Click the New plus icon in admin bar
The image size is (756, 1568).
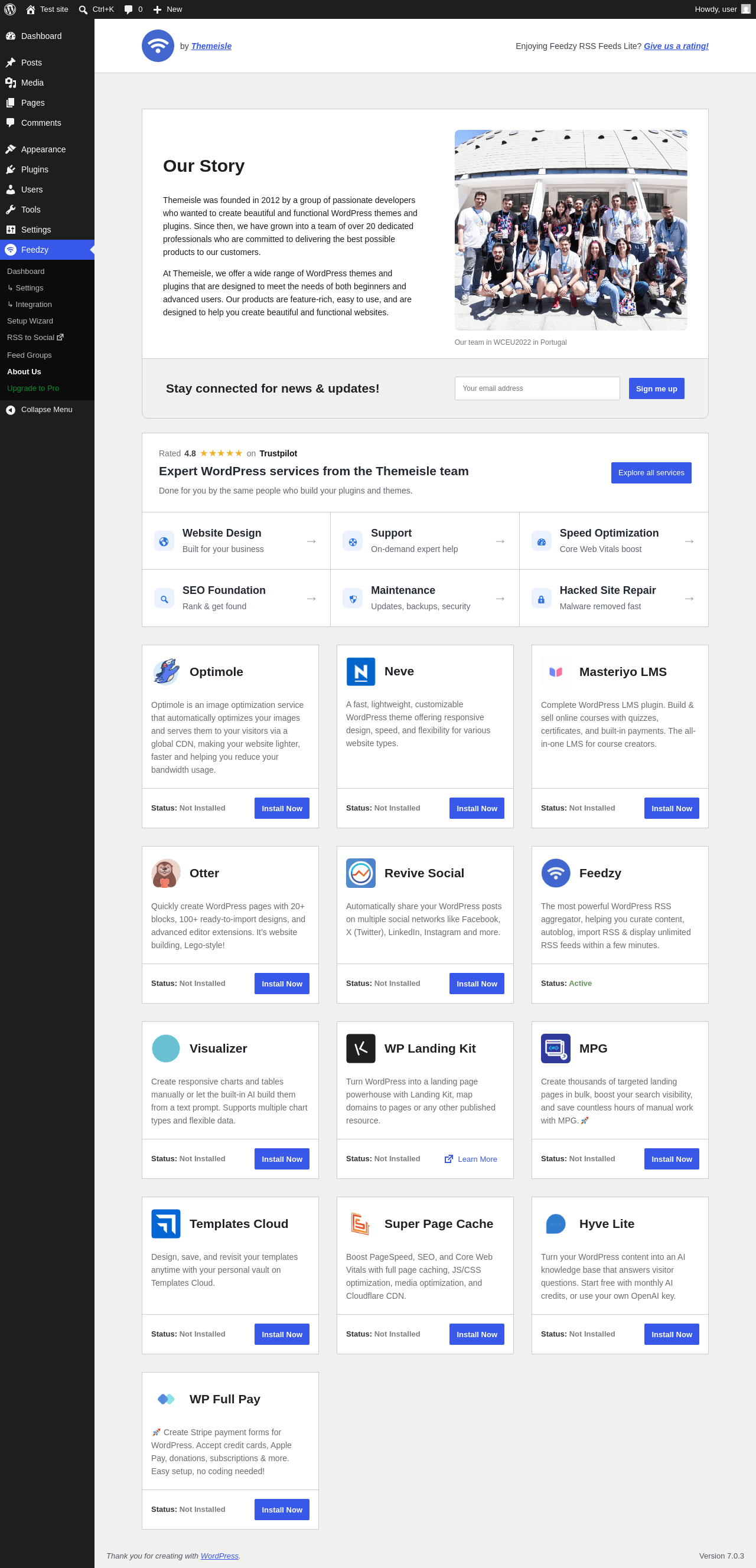(x=157, y=9)
